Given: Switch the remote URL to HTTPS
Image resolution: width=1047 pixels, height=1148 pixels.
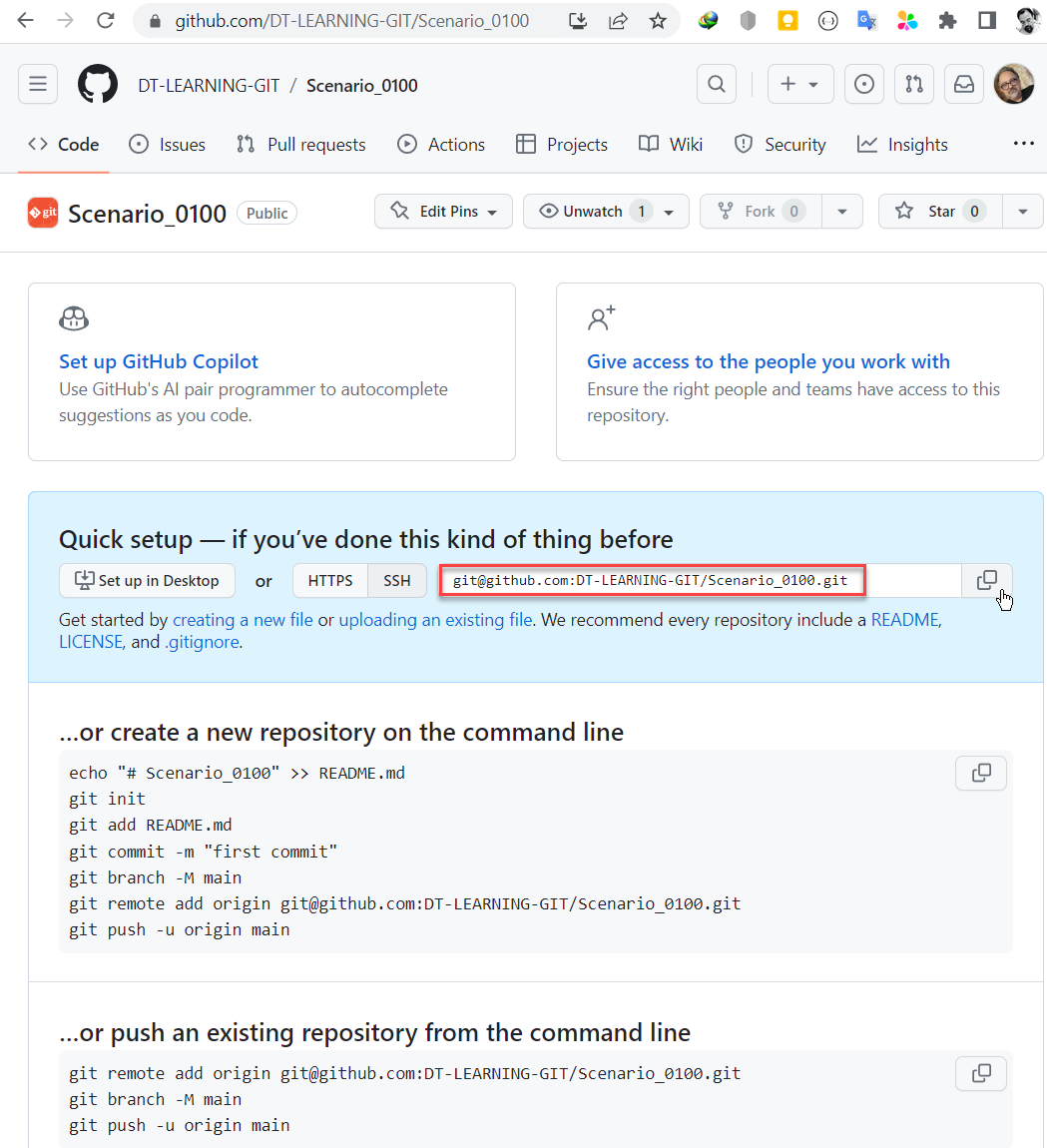Looking at the screenshot, I should (x=329, y=580).
